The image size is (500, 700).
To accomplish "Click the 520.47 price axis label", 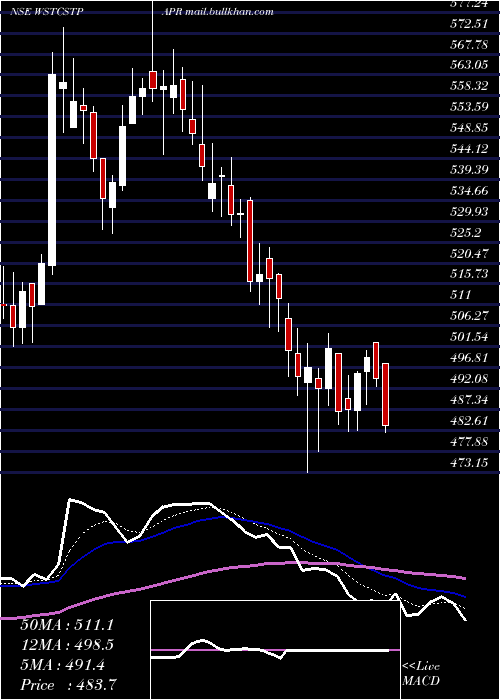I will [468, 254].
